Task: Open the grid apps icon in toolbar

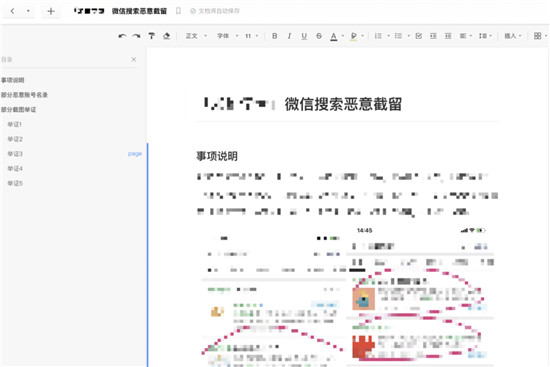Action: tap(537, 36)
